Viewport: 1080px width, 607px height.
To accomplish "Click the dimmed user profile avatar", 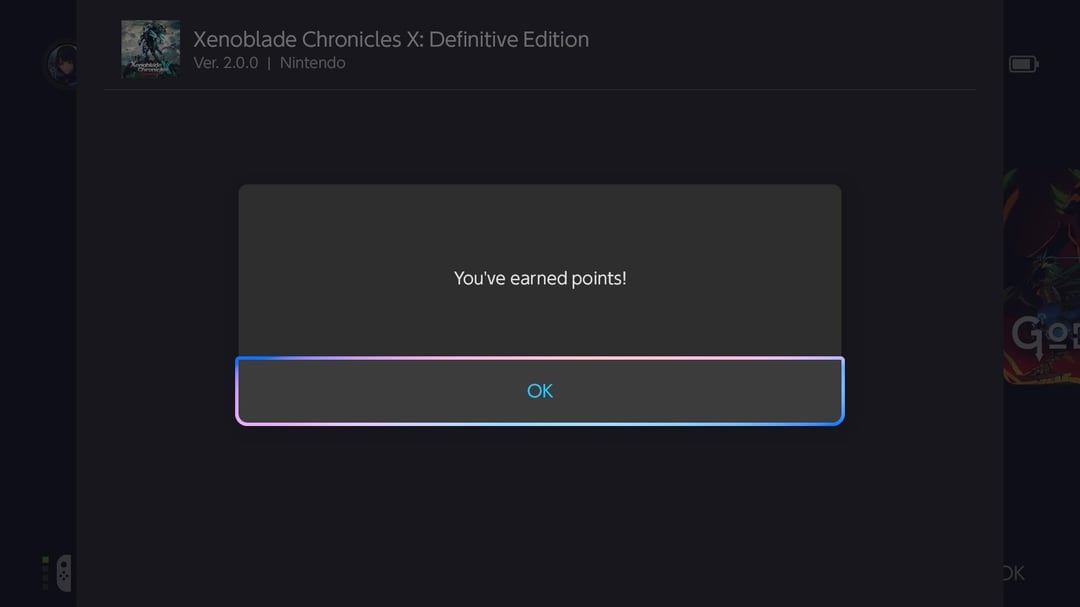I will (x=62, y=64).
